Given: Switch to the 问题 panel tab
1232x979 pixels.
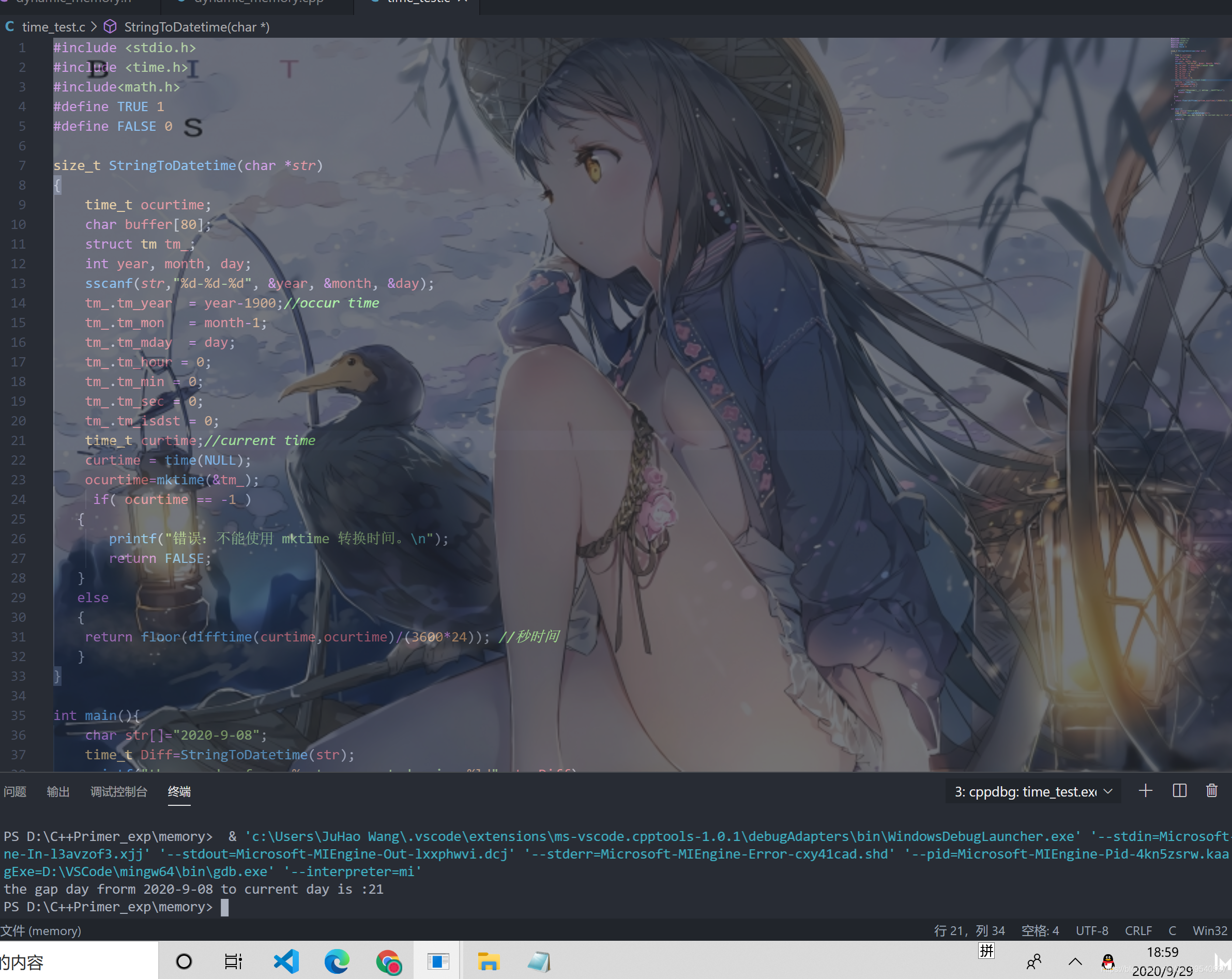Looking at the screenshot, I should tap(16, 792).
